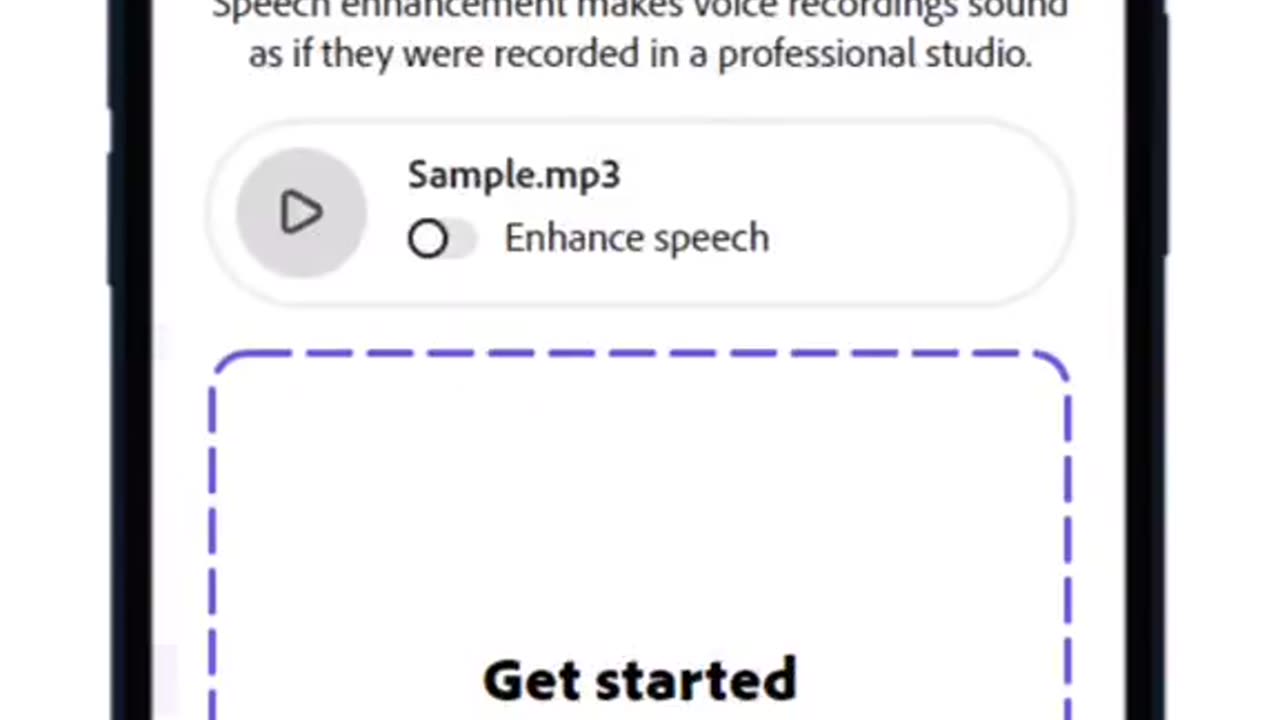Click the empty space above Get started
The image size is (1280, 720).
[x=640, y=500]
